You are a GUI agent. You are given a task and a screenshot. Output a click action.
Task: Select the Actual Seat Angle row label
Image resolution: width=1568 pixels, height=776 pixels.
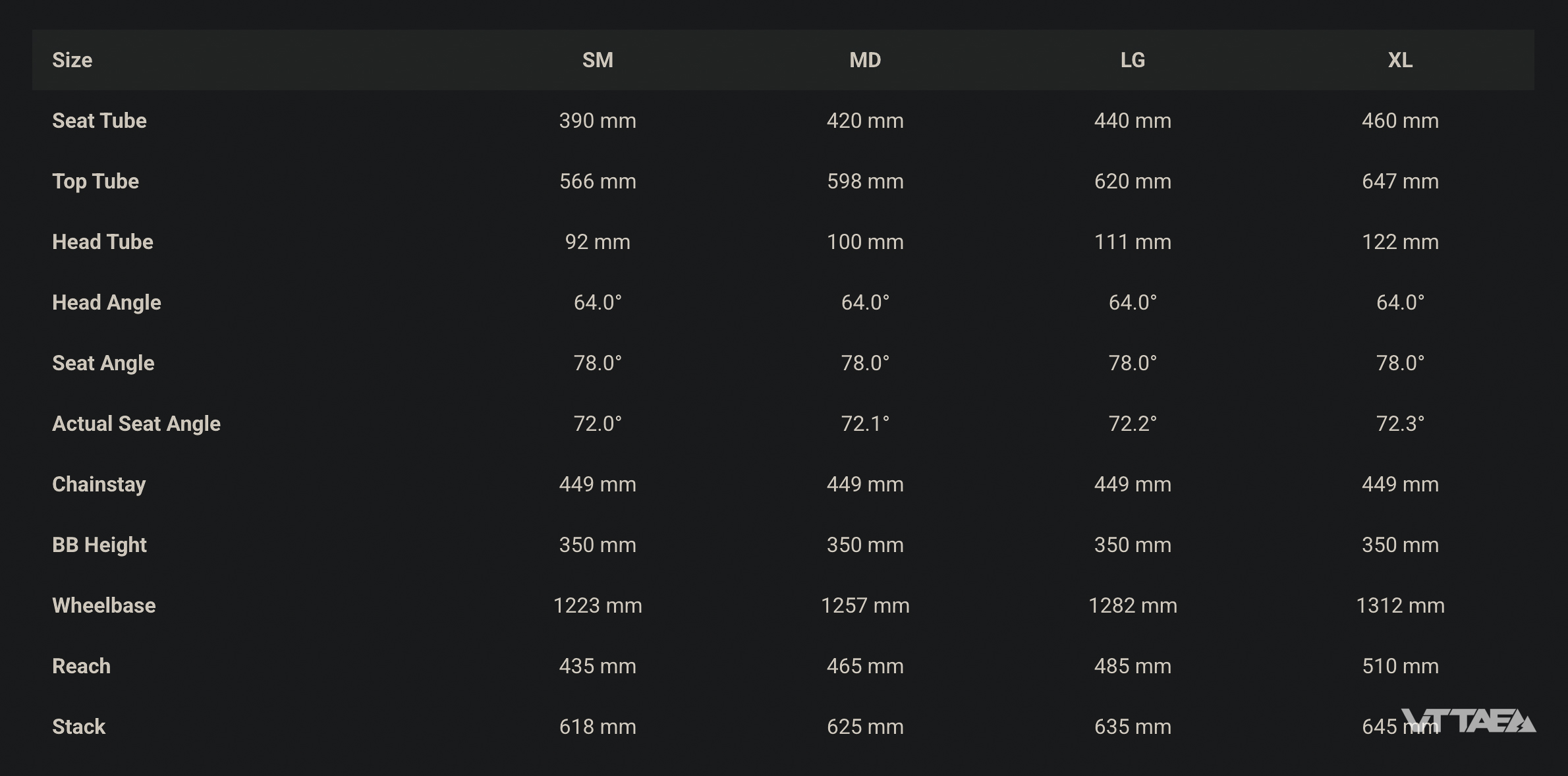coord(136,424)
